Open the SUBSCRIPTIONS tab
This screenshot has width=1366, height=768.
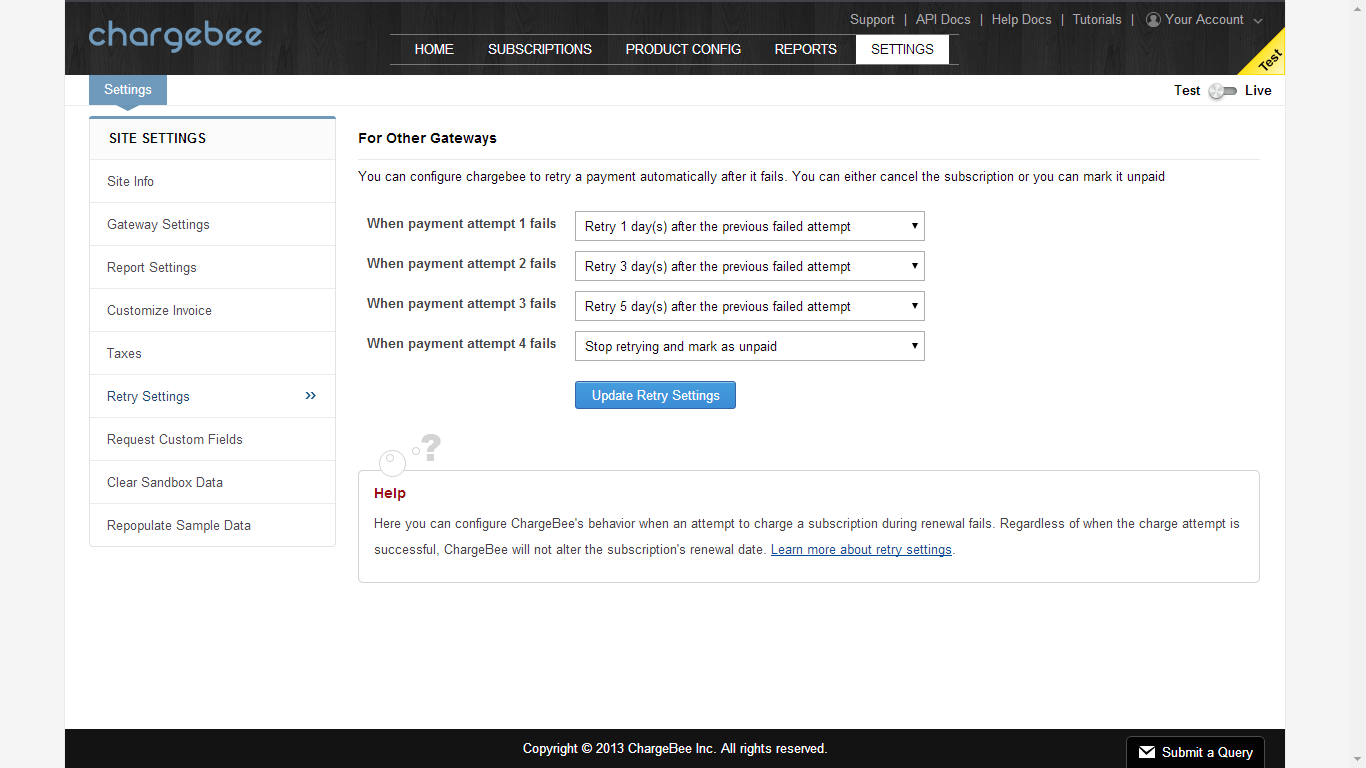coord(540,49)
